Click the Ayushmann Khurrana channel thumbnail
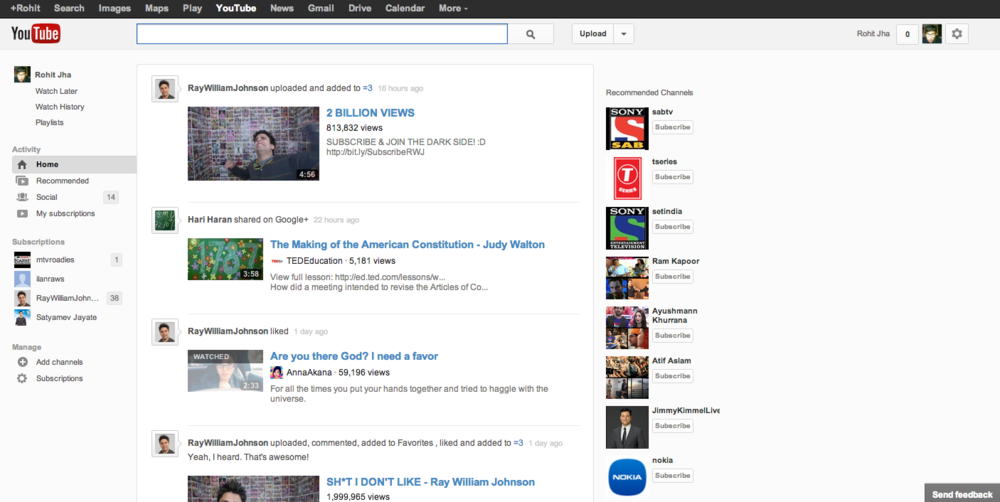Viewport: 1000px width, 502px height. [627, 328]
